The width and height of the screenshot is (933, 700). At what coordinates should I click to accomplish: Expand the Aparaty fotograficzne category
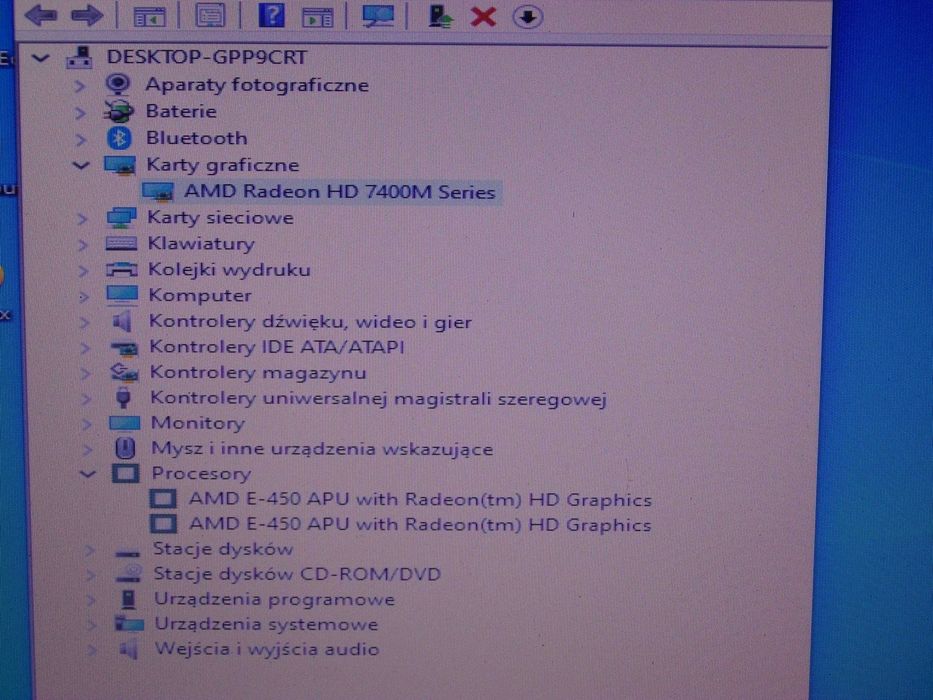(x=79, y=86)
